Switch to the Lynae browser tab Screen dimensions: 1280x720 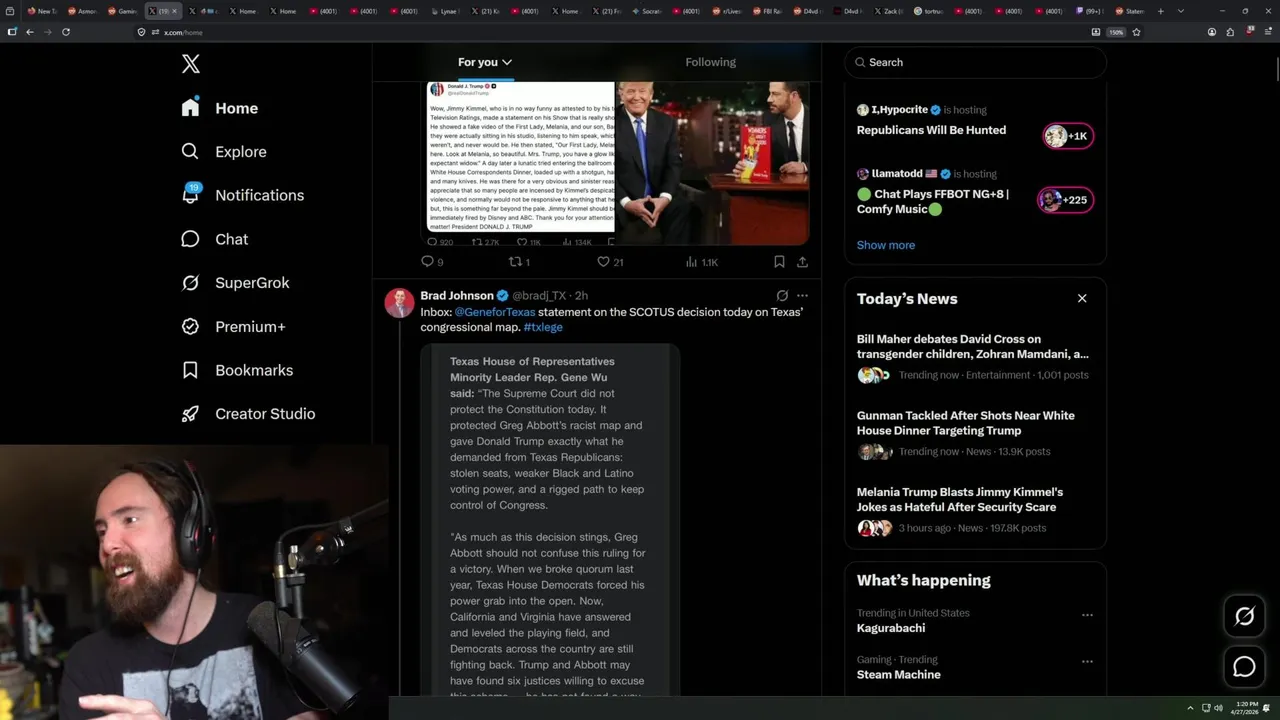click(x=447, y=11)
